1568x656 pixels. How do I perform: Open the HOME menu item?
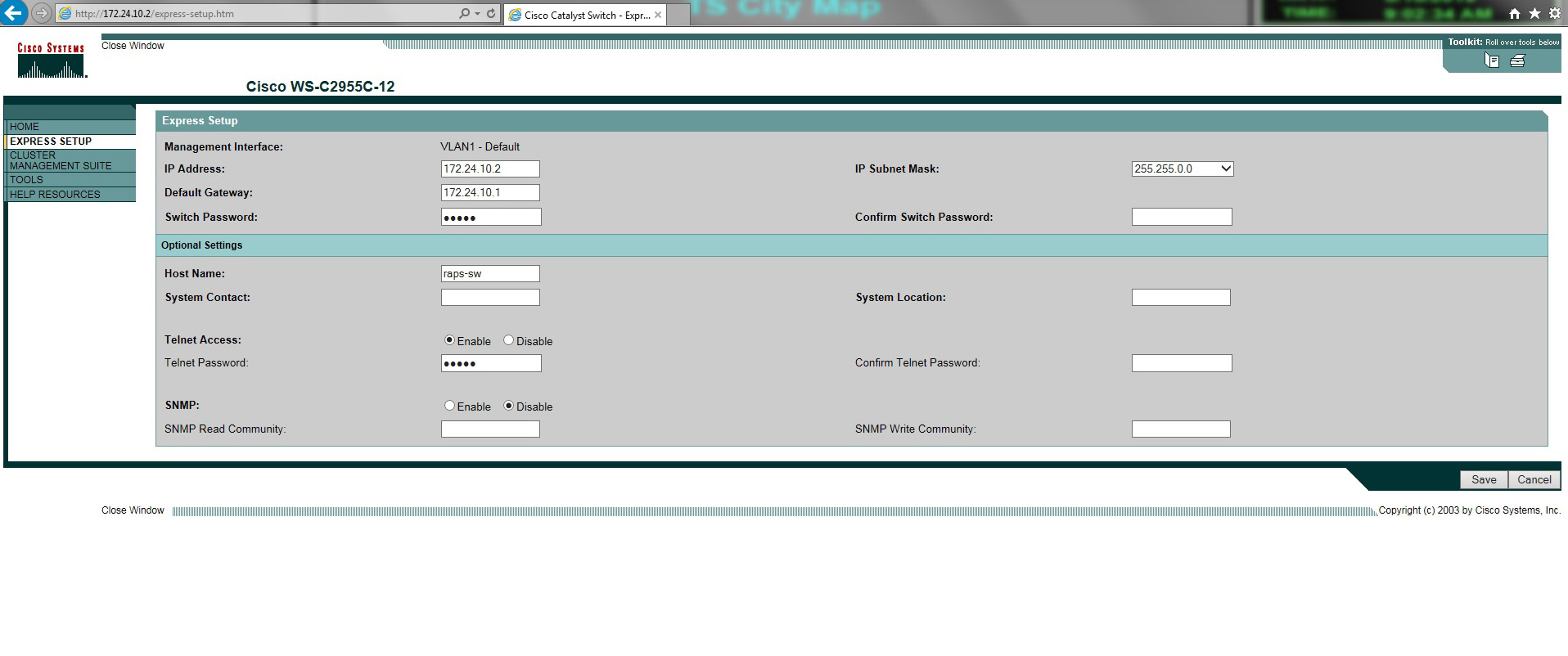point(71,127)
